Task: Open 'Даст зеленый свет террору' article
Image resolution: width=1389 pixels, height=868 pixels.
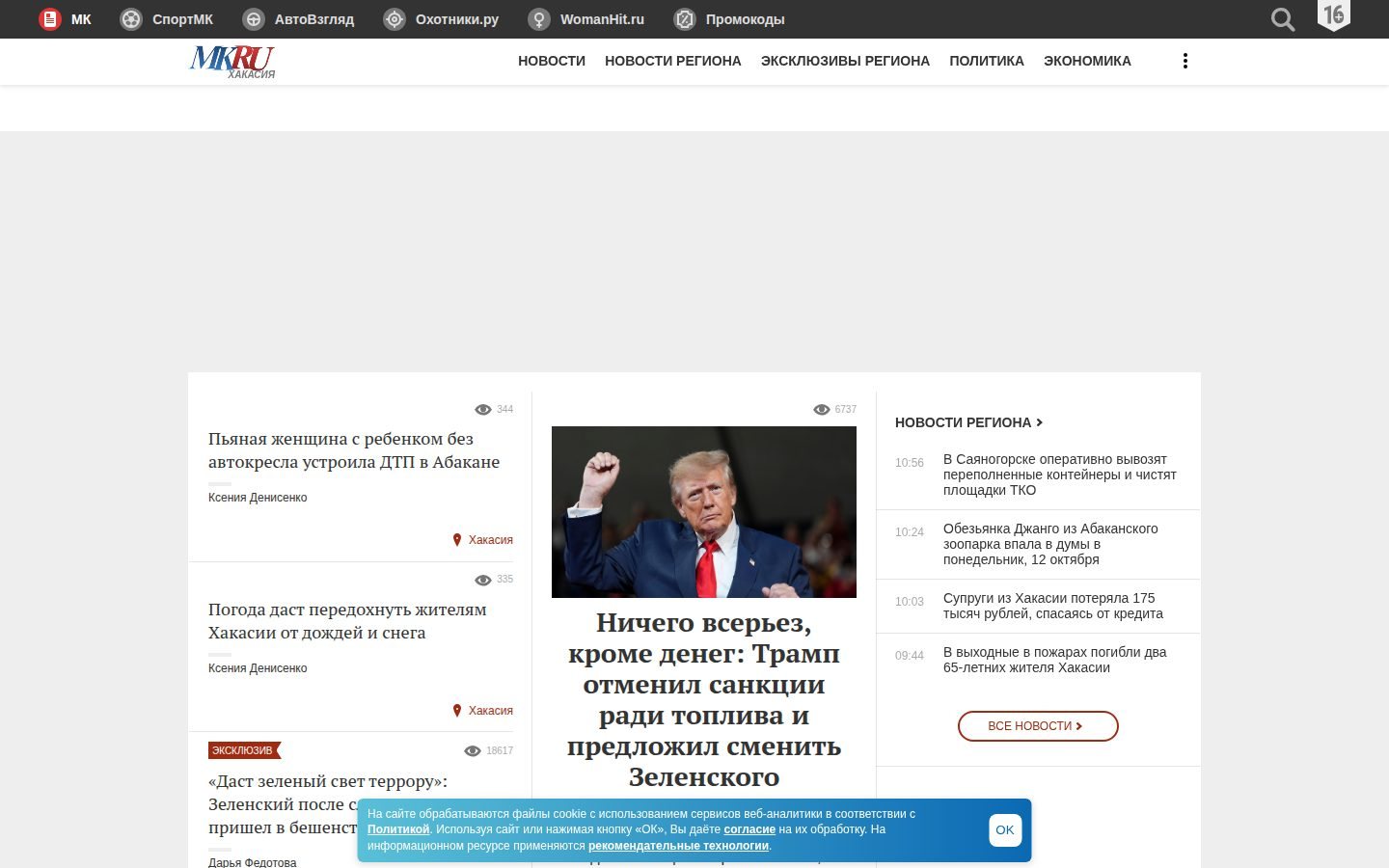Action: [328, 804]
